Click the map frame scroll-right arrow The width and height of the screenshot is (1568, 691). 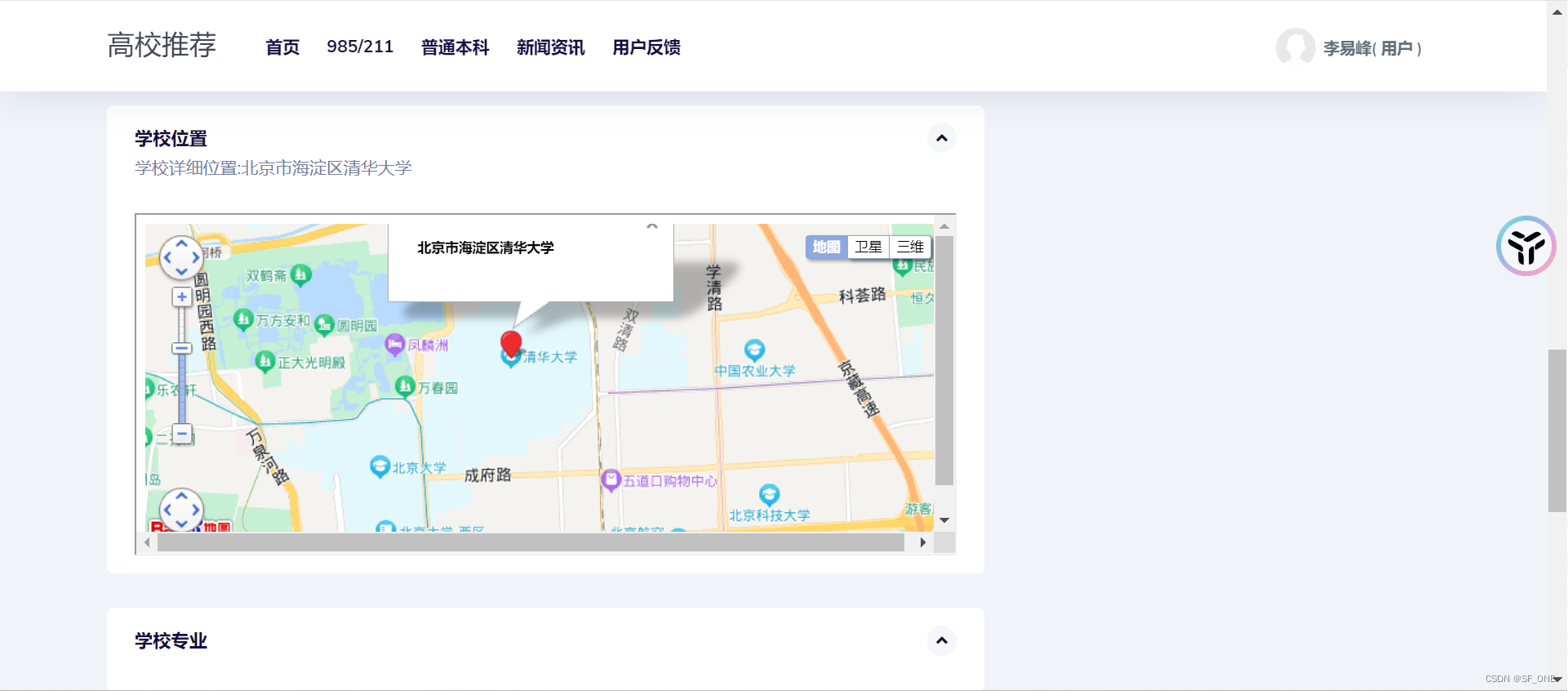tap(923, 542)
